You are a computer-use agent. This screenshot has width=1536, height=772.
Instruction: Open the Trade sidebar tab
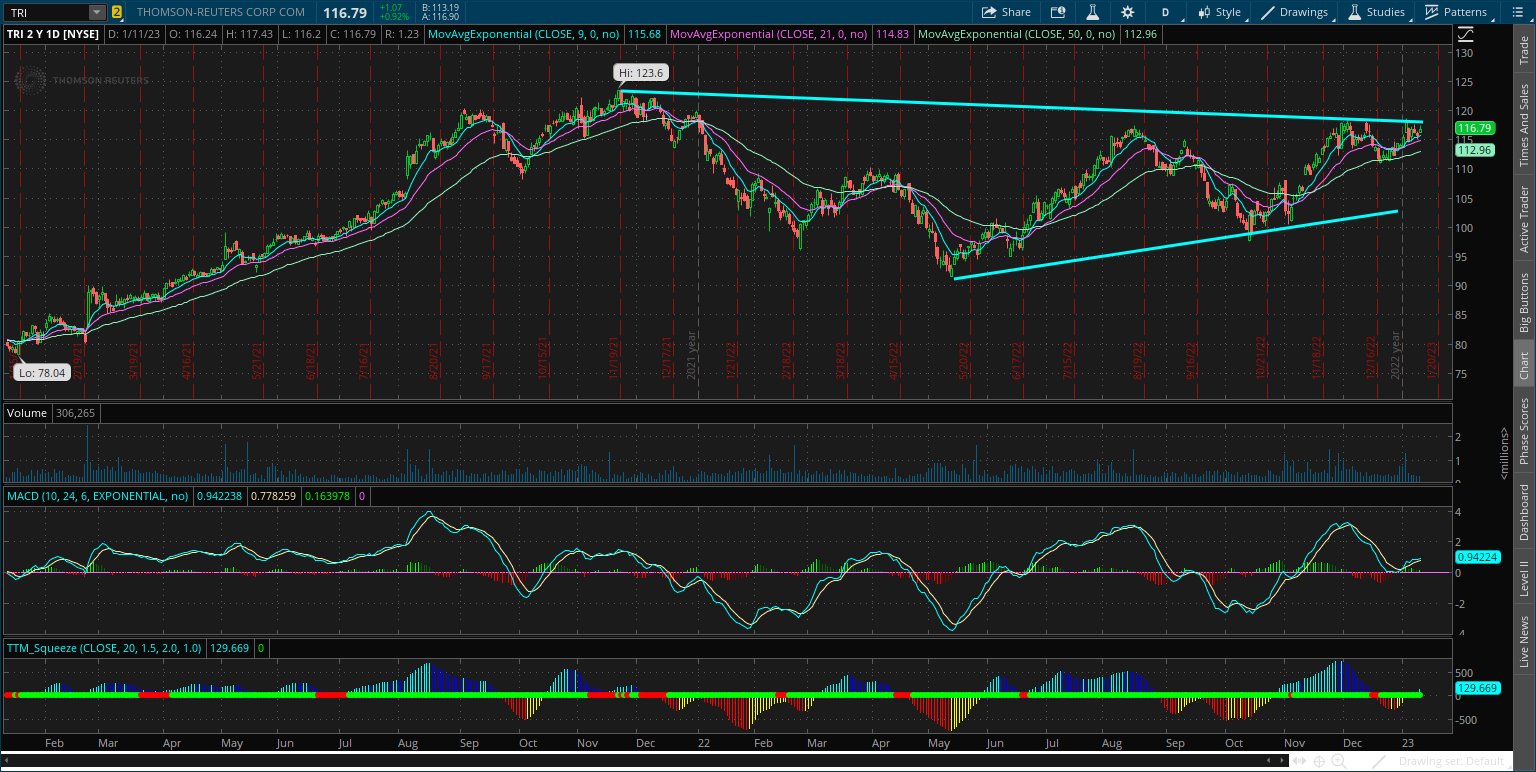point(1524,50)
